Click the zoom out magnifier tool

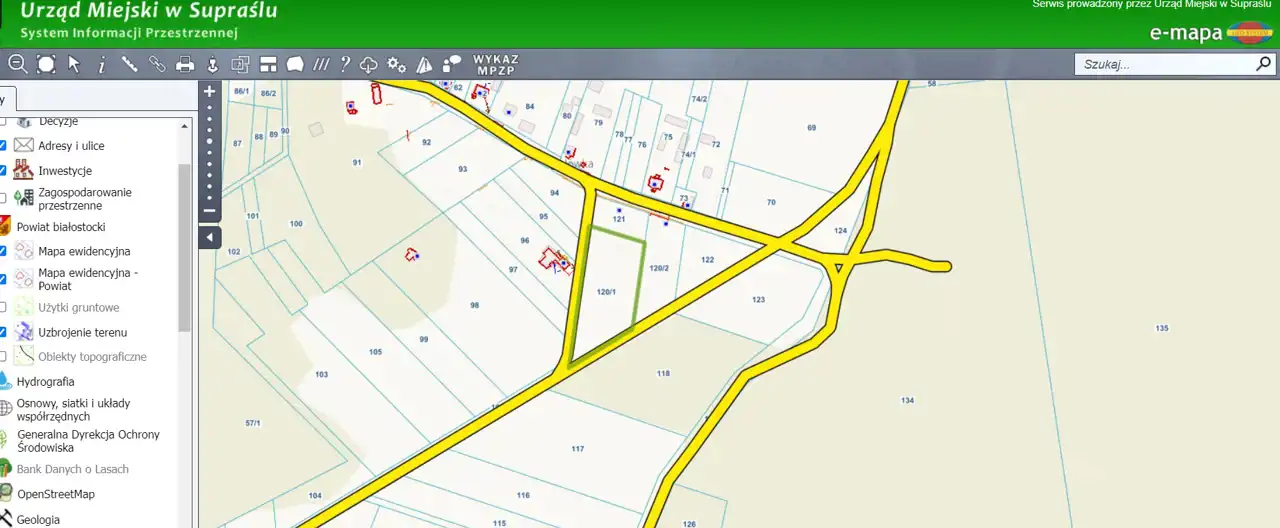coord(18,64)
